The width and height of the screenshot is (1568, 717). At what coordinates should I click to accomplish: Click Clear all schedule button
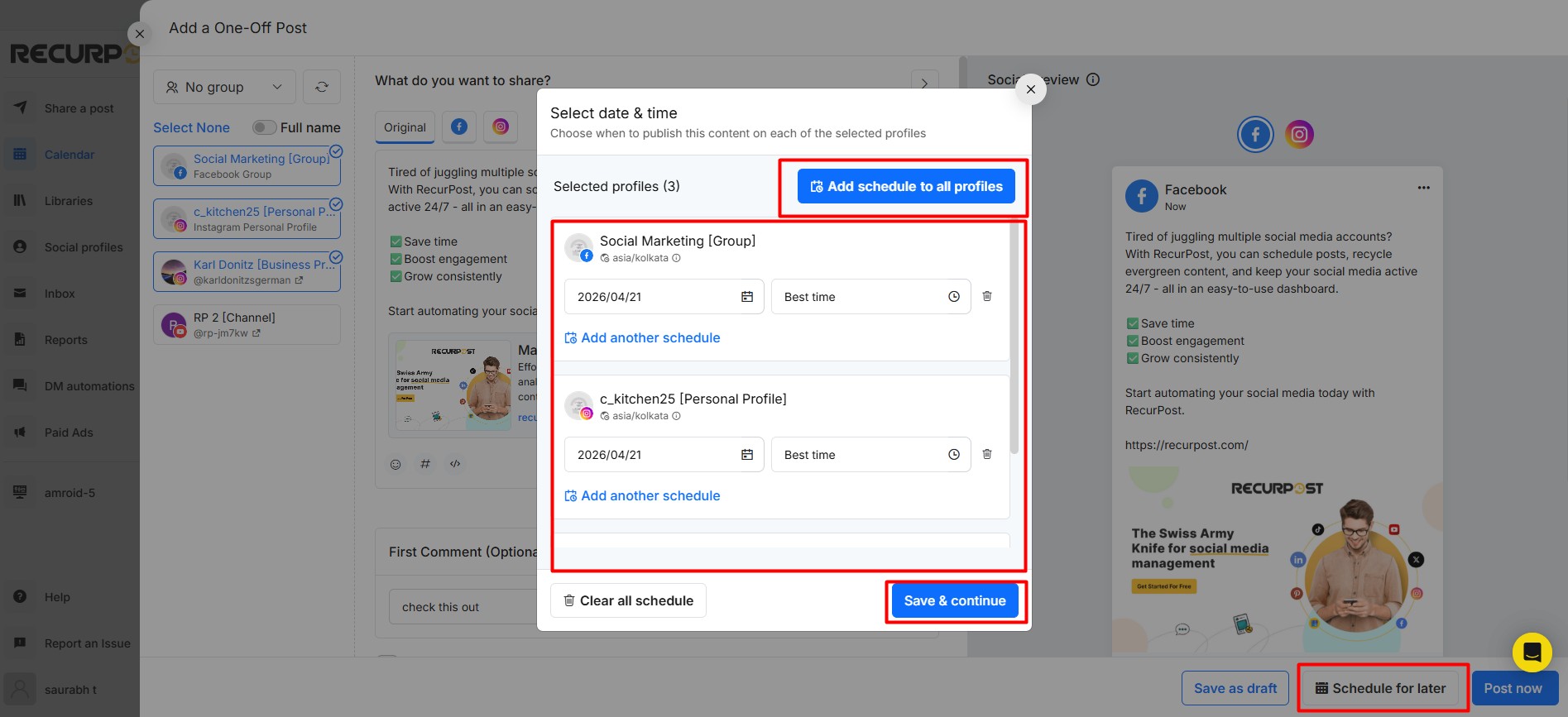coord(628,600)
